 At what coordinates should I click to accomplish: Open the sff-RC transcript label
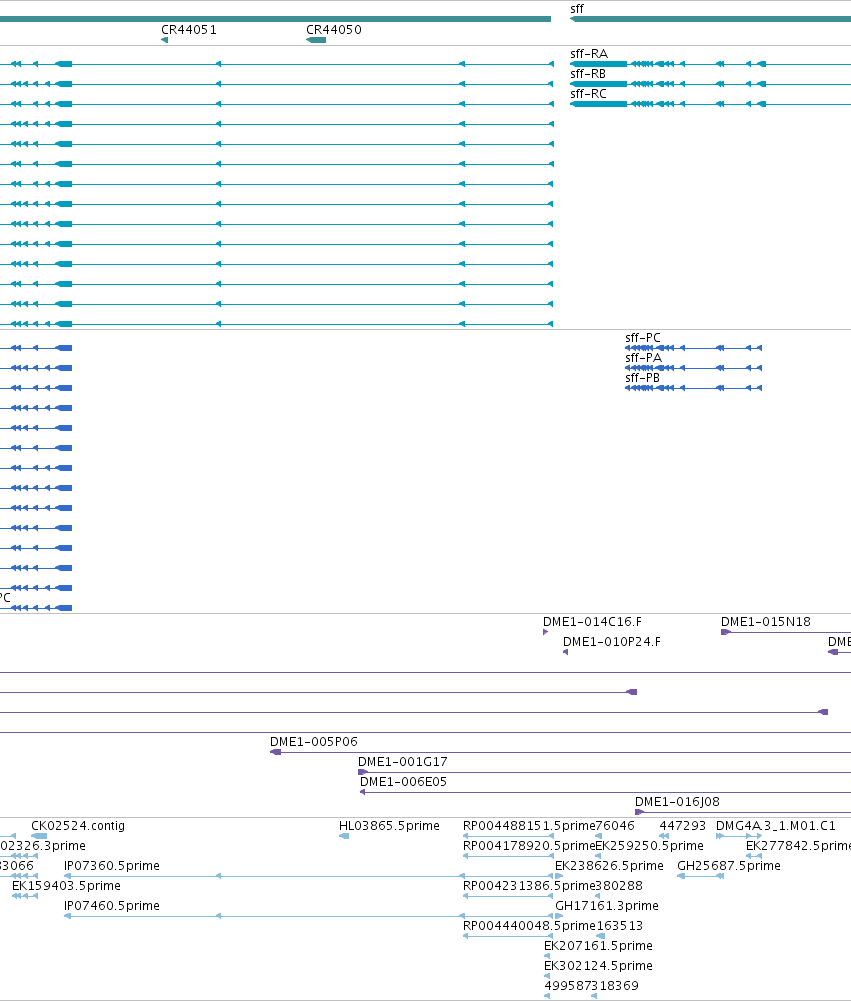point(588,94)
